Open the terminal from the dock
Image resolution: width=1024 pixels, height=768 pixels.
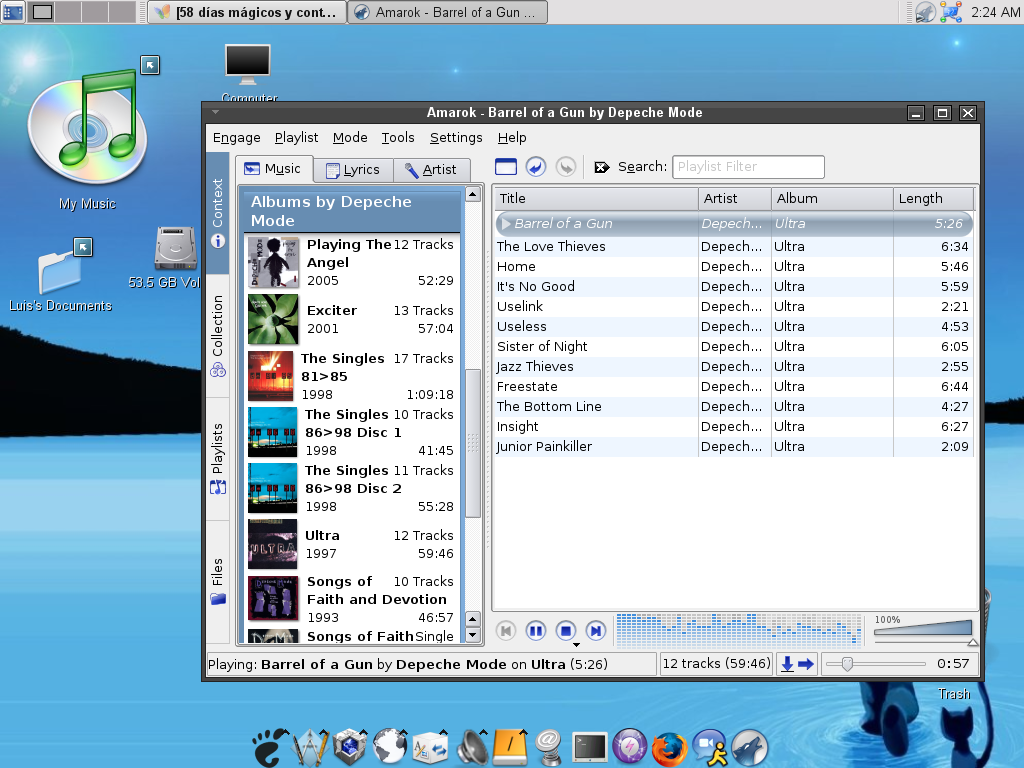590,748
